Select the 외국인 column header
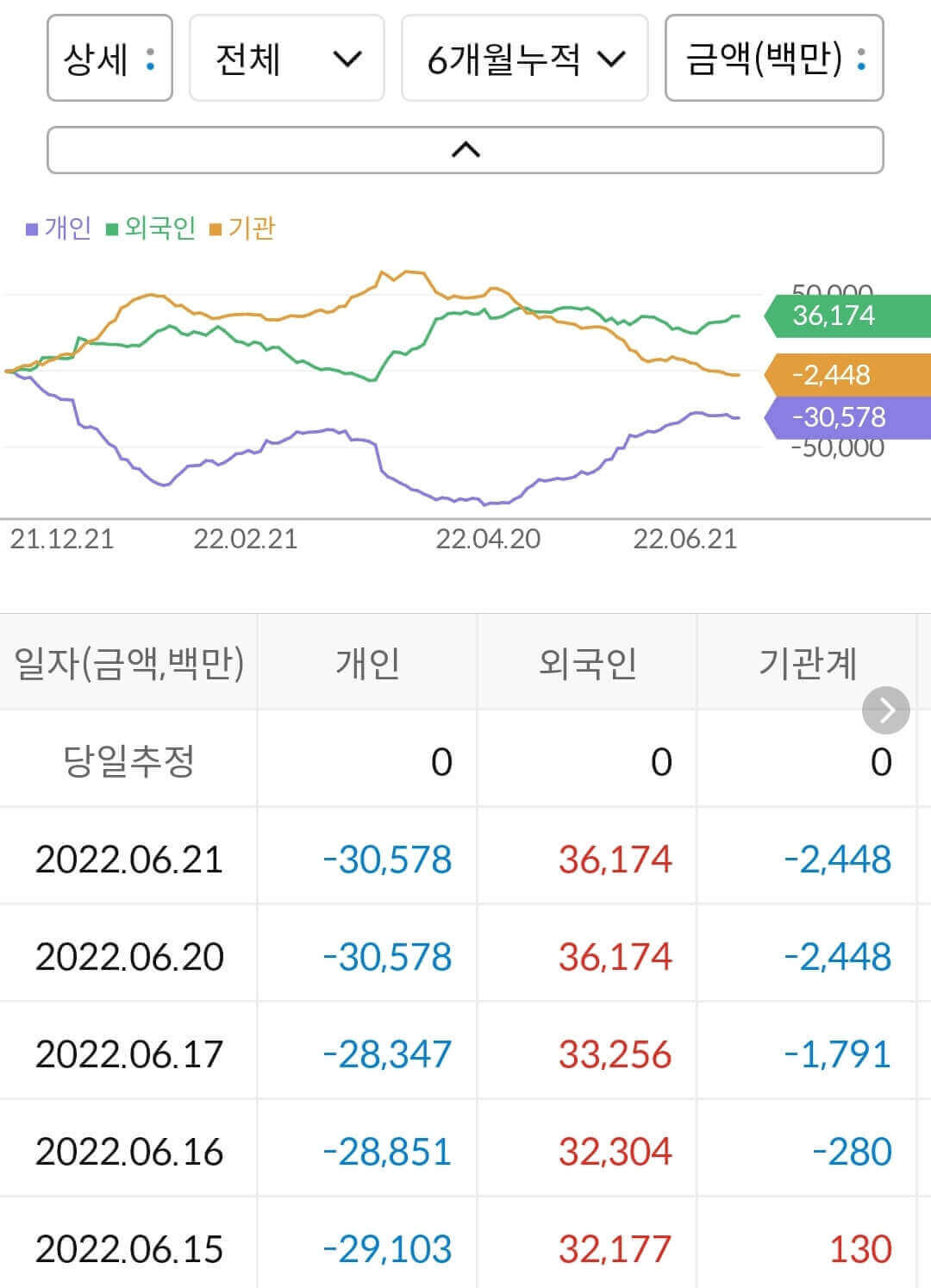 point(586,664)
